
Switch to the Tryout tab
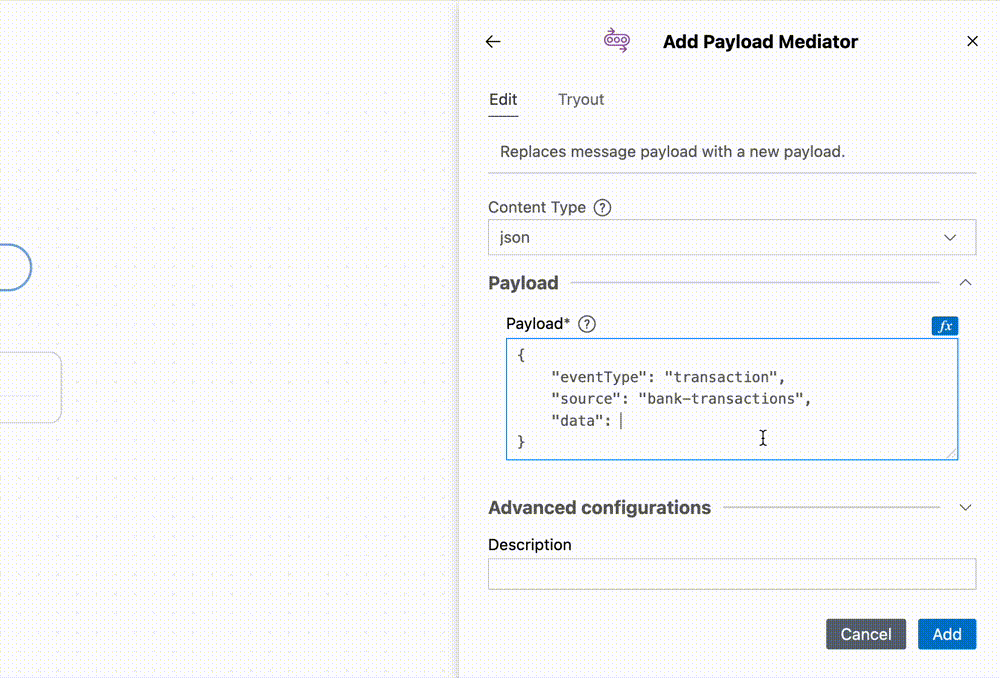pos(581,99)
